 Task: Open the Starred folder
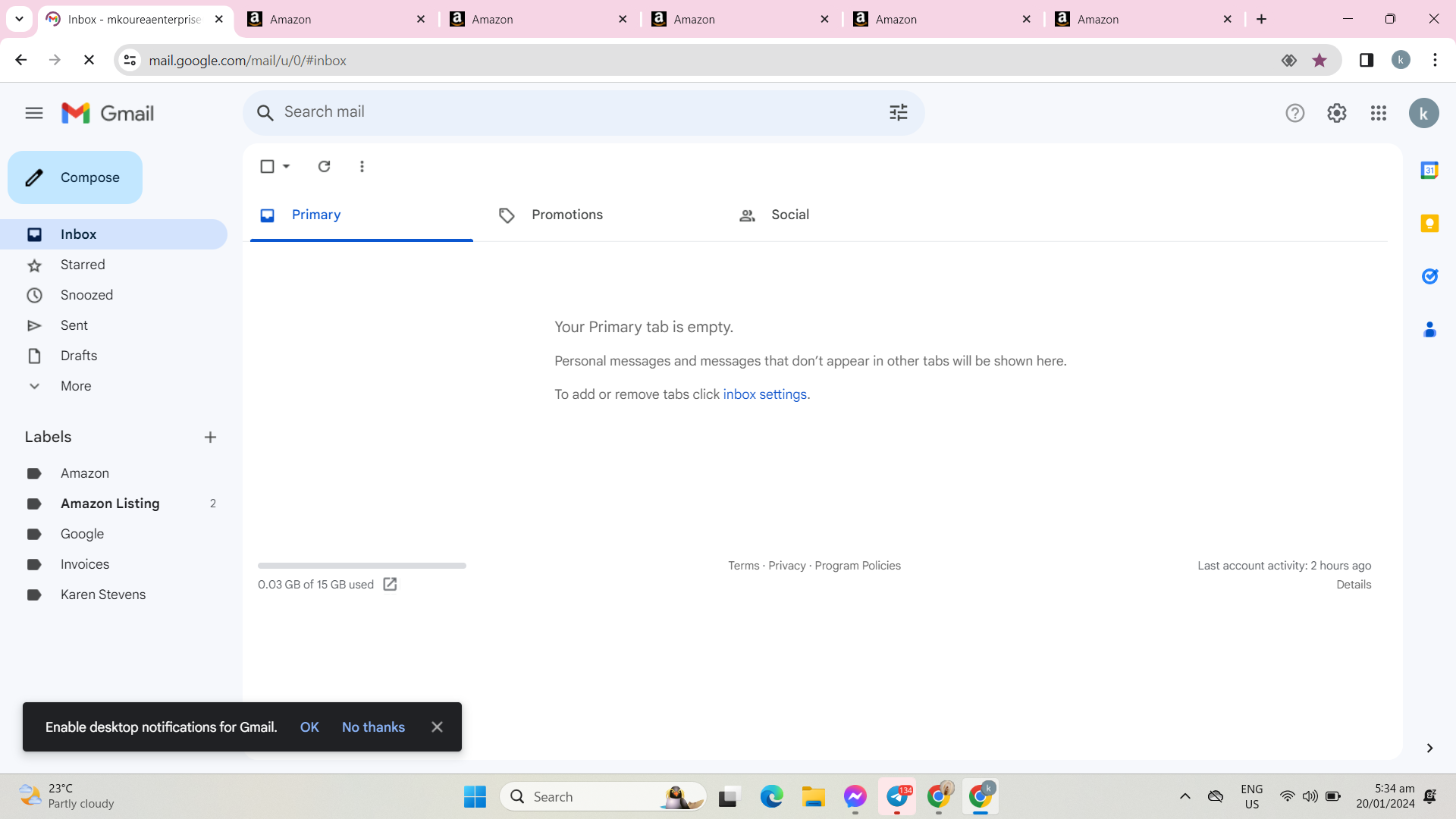click(114, 265)
